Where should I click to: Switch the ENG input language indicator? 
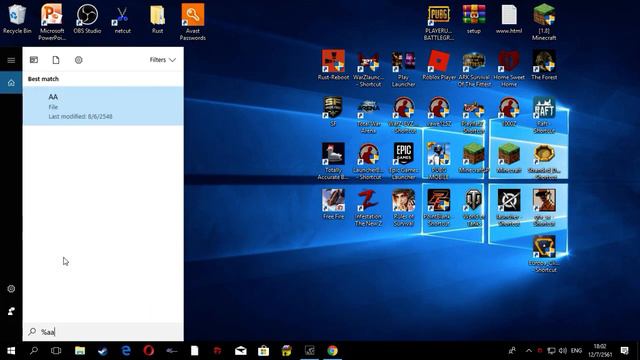pyautogui.click(x=576, y=351)
